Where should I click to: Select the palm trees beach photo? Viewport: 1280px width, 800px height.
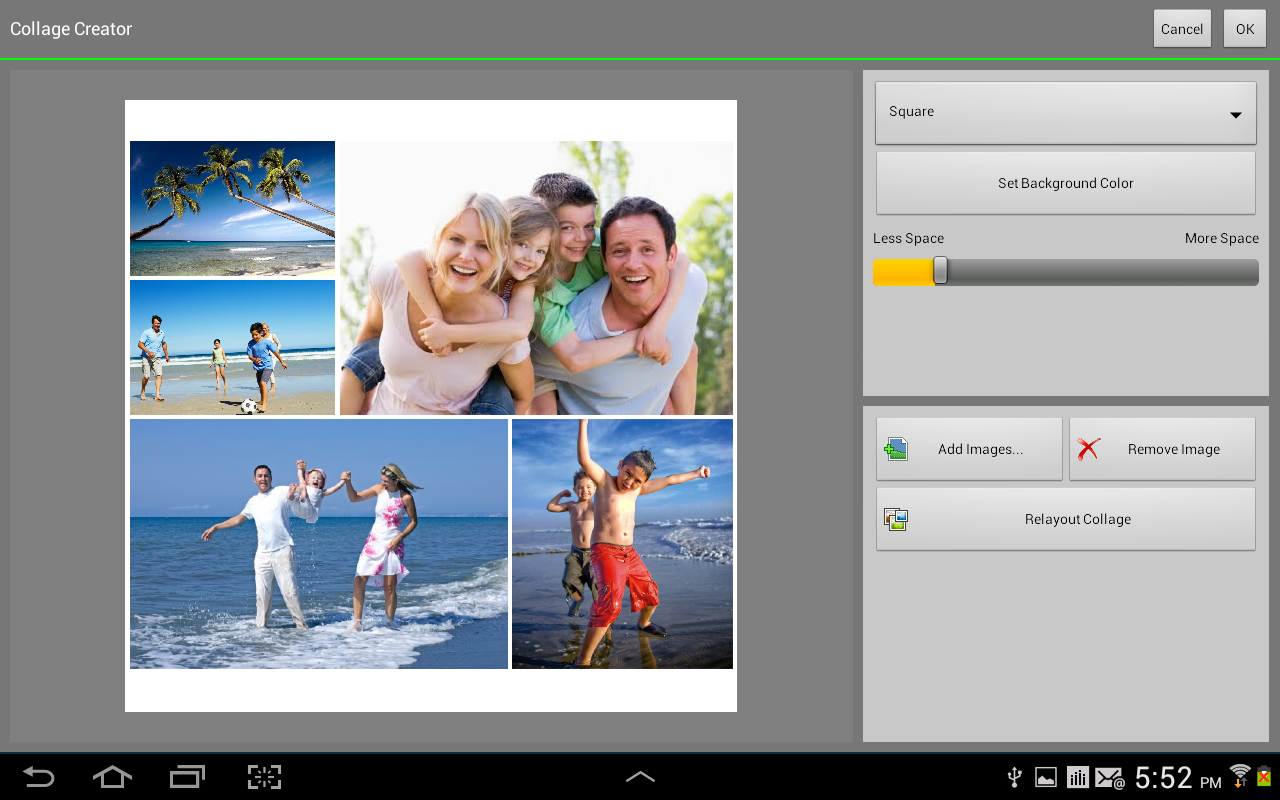tap(232, 208)
